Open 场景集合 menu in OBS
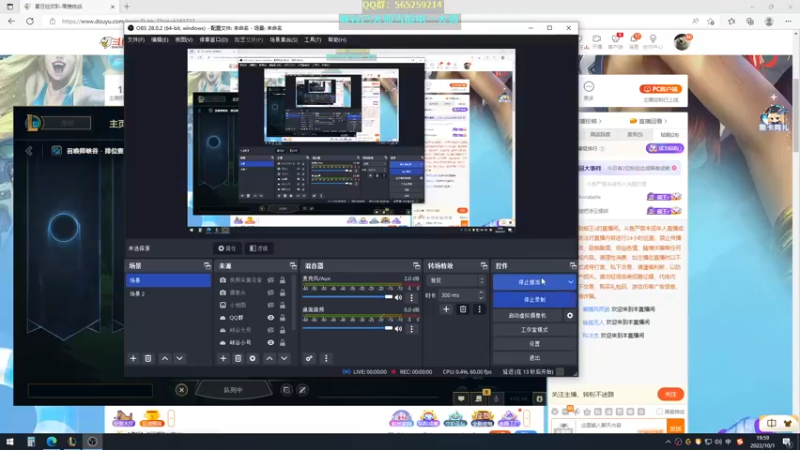 284,40
